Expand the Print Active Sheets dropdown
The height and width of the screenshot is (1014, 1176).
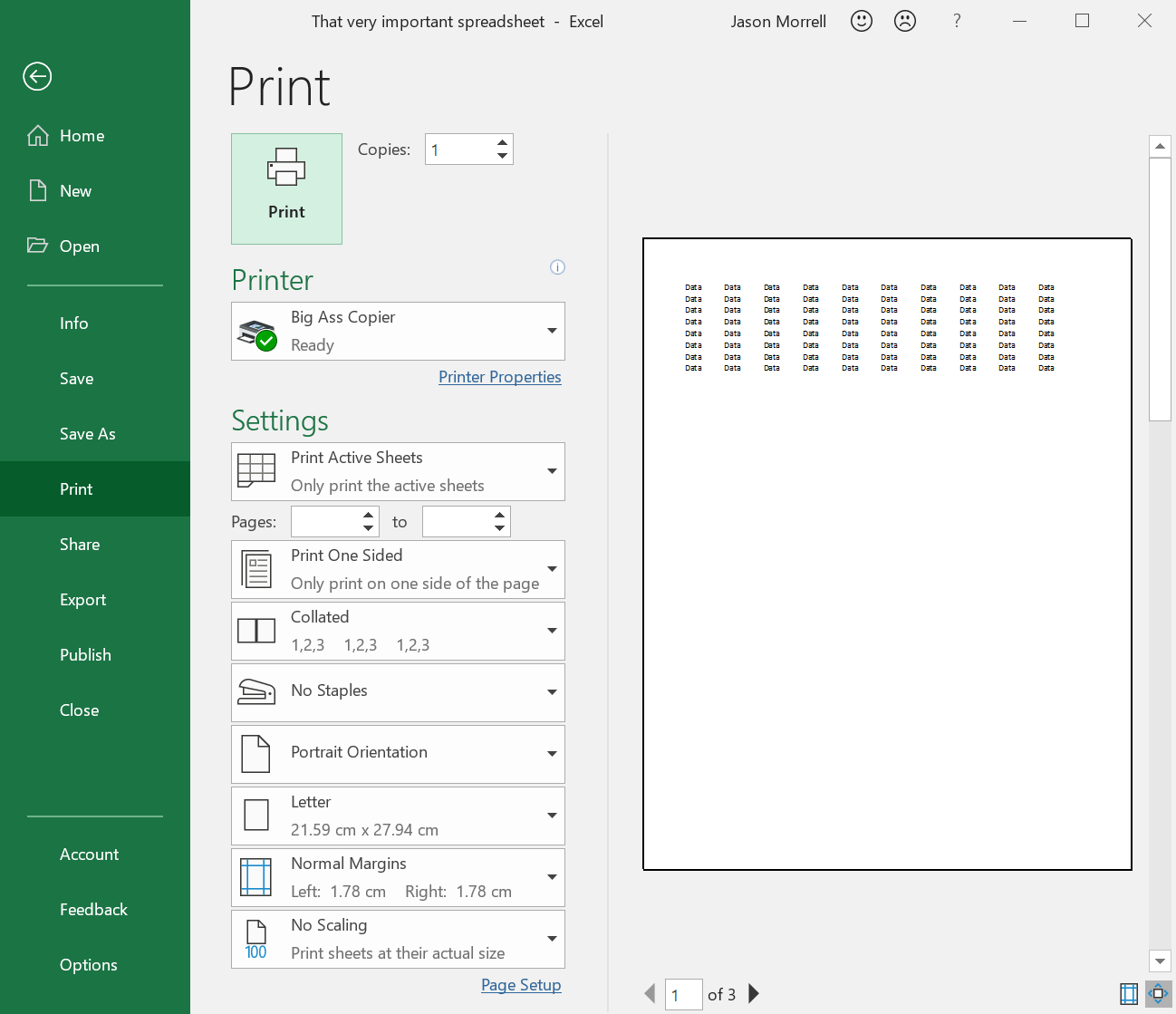398,471
